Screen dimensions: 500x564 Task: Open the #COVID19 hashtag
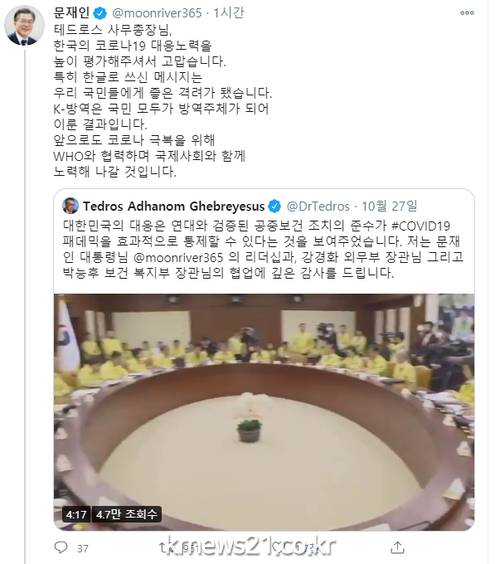[x=421, y=226]
